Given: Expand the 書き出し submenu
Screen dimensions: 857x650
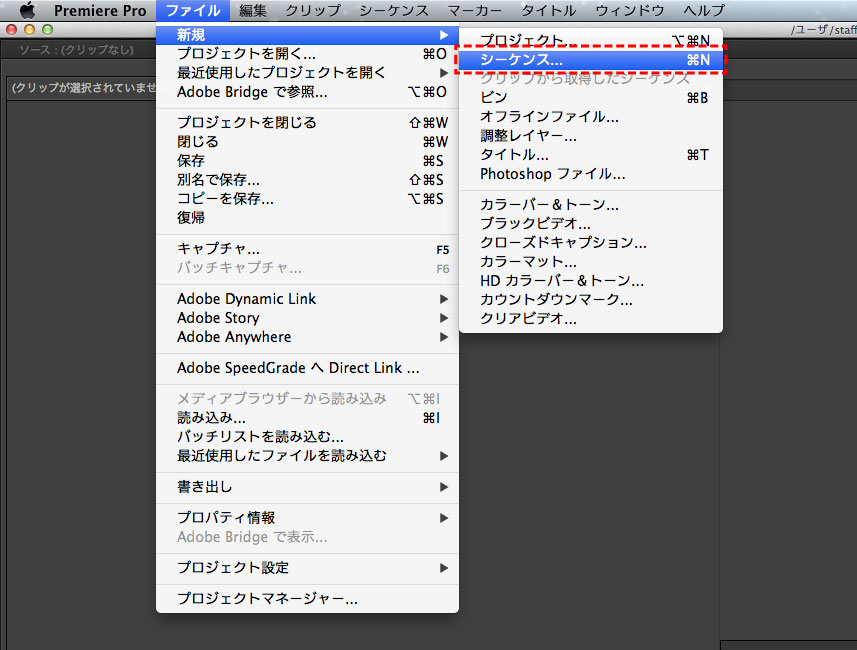Looking at the screenshot, I should (x=307, y=487).
